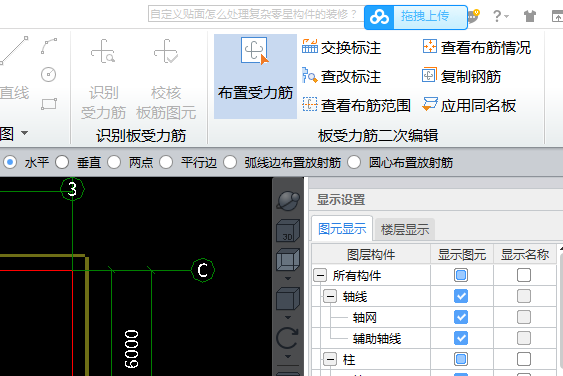Select the rectangle drawing tool
Image resolution: width=563 pixels, height=376 pixels.
[x=49, y=104]
